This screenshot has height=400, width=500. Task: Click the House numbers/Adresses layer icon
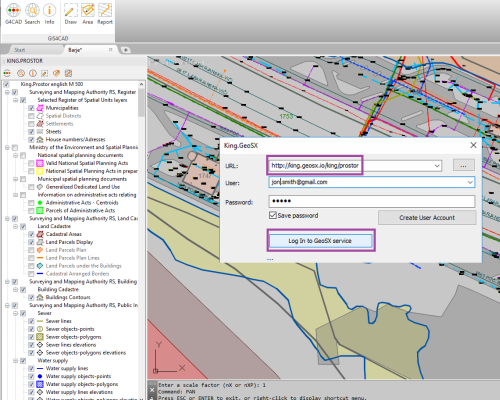pyautogui.click(x=40, y=139)
